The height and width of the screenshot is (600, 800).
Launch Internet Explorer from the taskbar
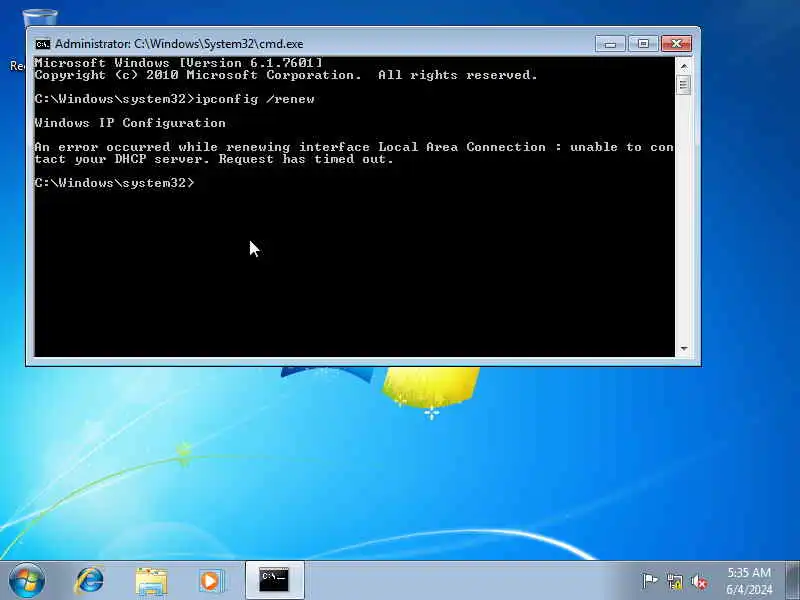tap(89, 581)
